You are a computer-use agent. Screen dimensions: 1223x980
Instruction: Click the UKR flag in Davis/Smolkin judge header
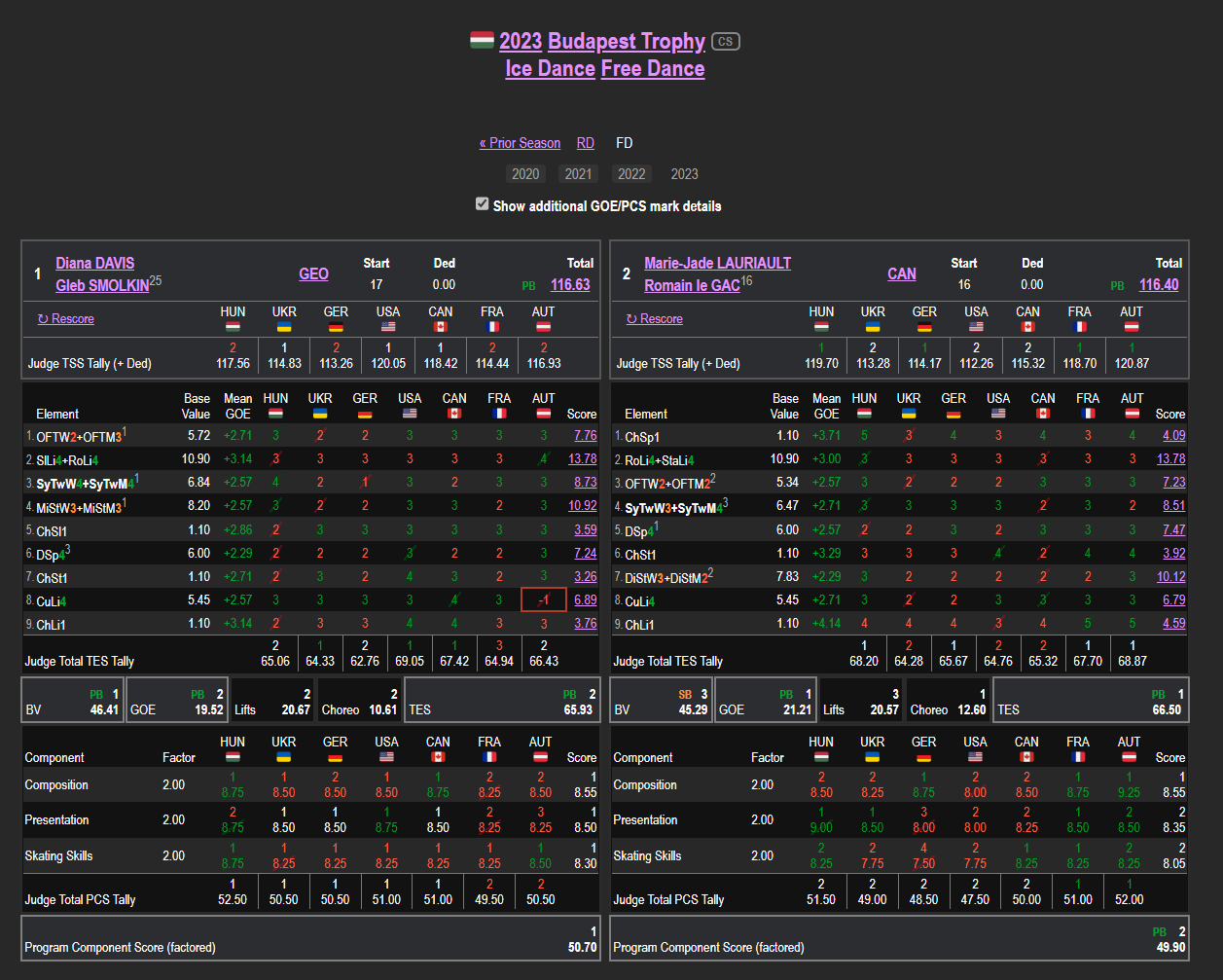284,327
